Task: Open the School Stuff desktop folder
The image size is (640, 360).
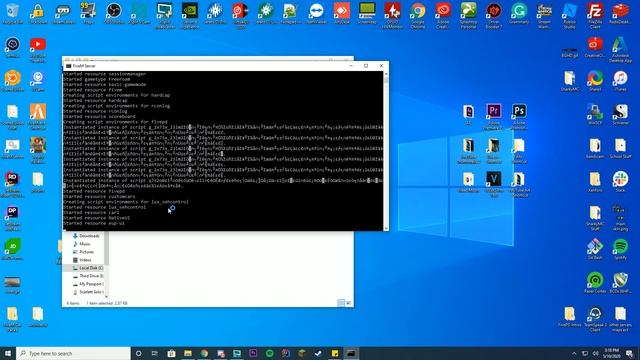Action: (620, 148)
